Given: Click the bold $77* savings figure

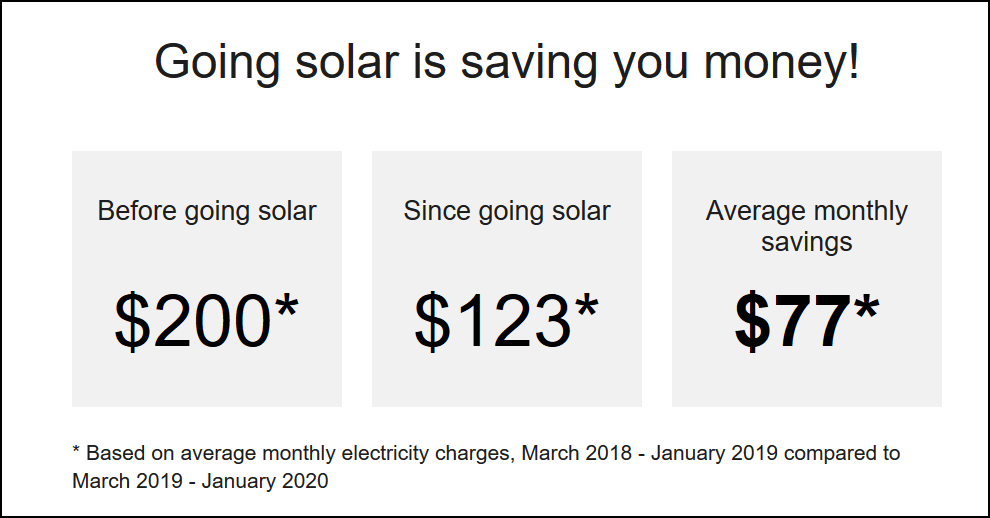Looking at the screenshot, I should pyautogui.click(x=807, y=320).
